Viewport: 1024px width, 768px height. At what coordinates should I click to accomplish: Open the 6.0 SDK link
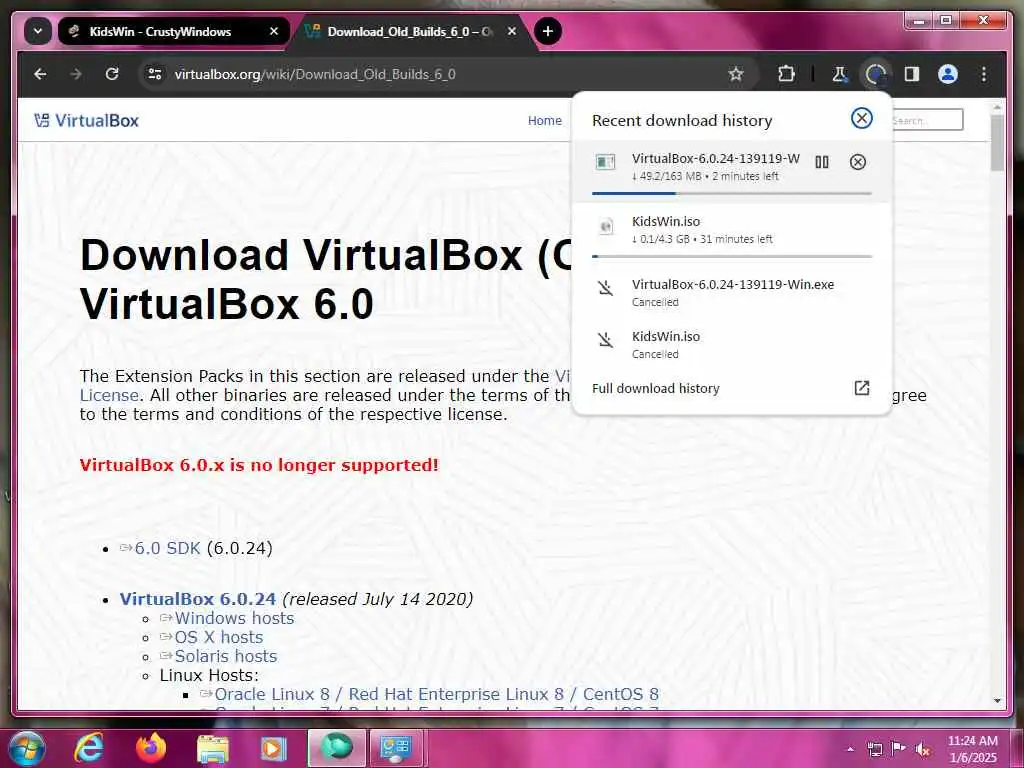point(167,548)
